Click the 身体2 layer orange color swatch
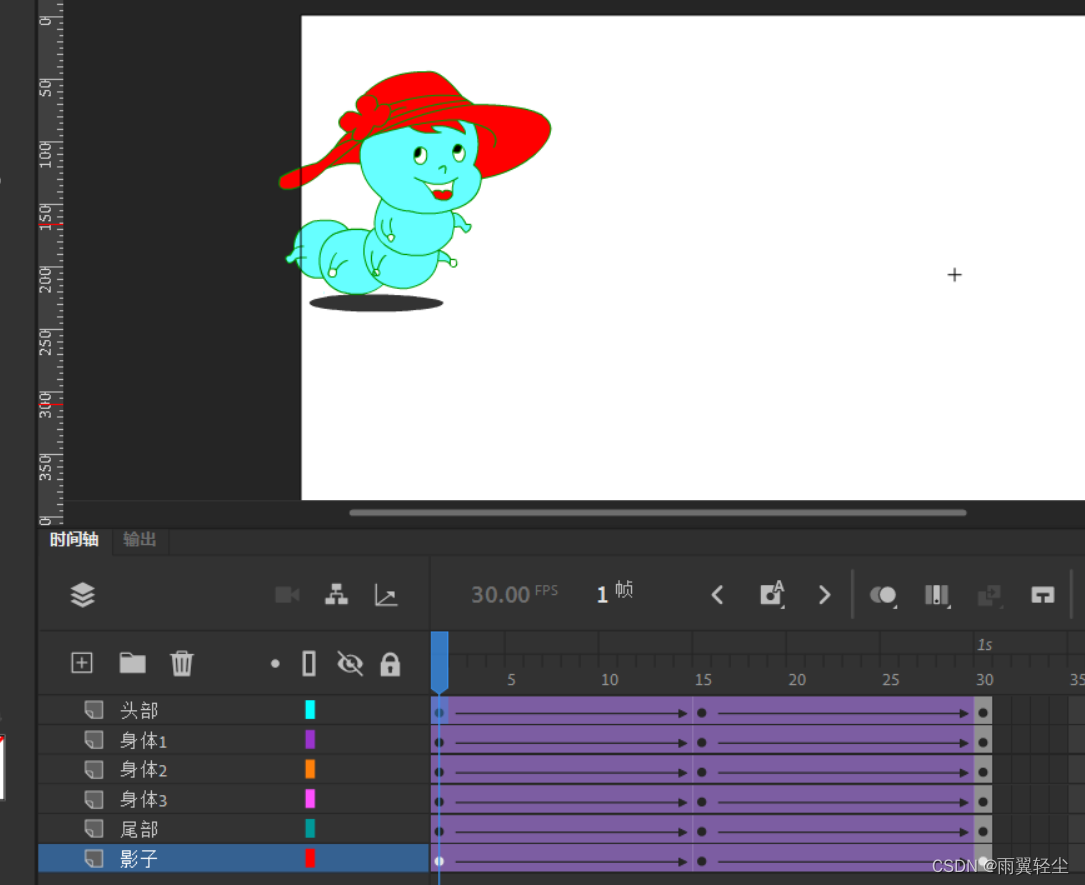This screenshot has width=1085, height=885. tap(310, 769)
